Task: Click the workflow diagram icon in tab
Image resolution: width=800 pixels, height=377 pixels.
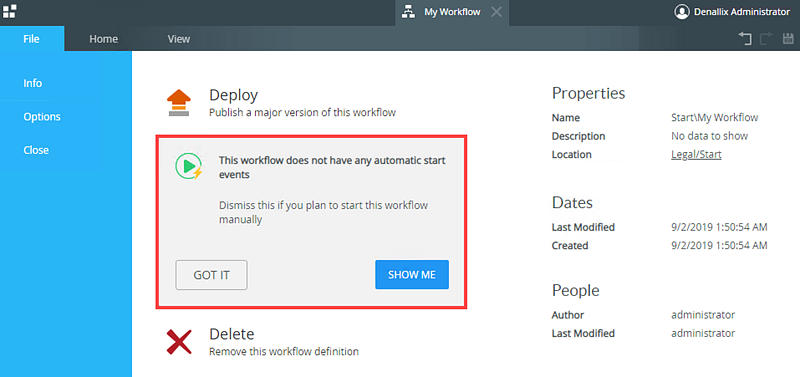Action: pos(408,12)
